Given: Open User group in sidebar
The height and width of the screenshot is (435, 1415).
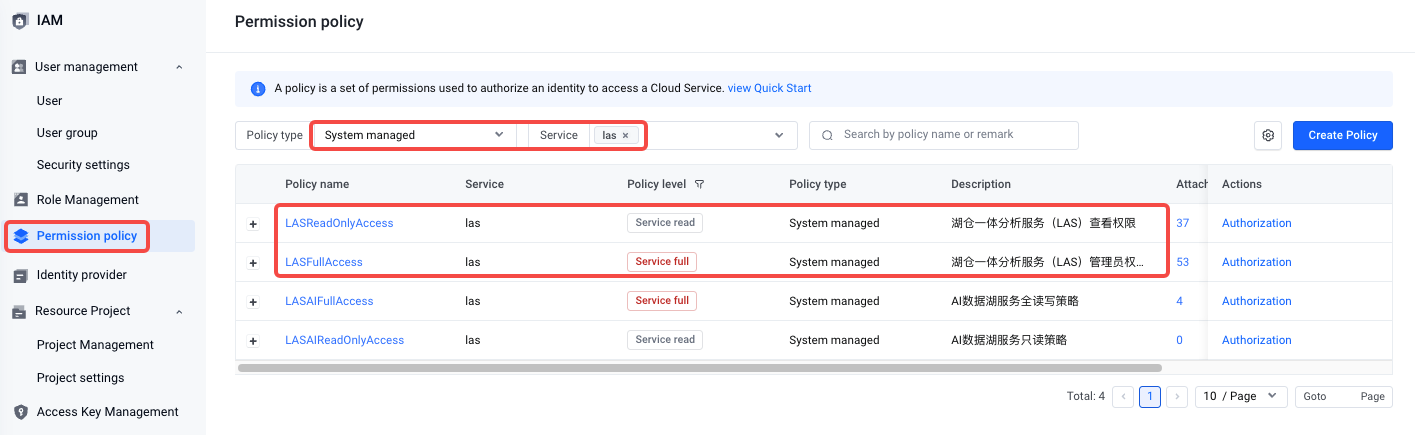Looking at the screenshot, I should pos(67,133).
